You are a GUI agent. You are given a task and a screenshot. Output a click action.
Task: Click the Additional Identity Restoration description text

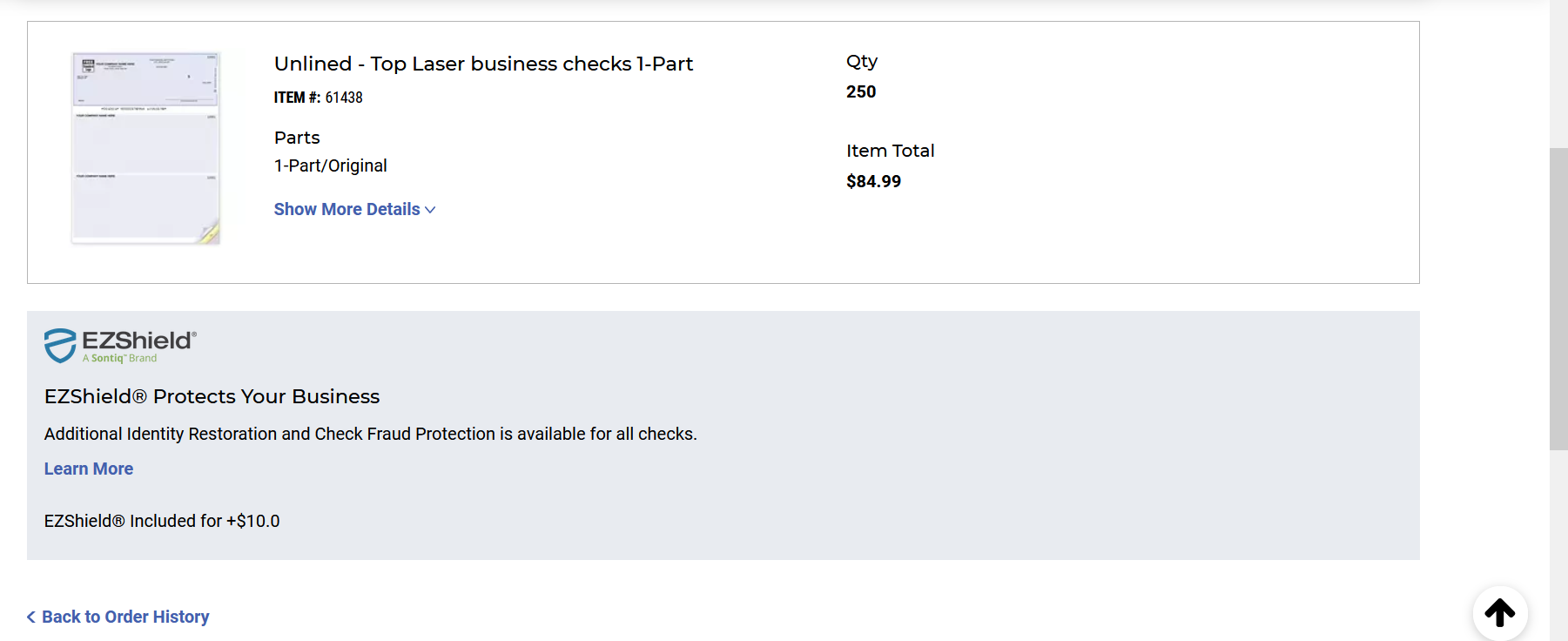point(370,434)
